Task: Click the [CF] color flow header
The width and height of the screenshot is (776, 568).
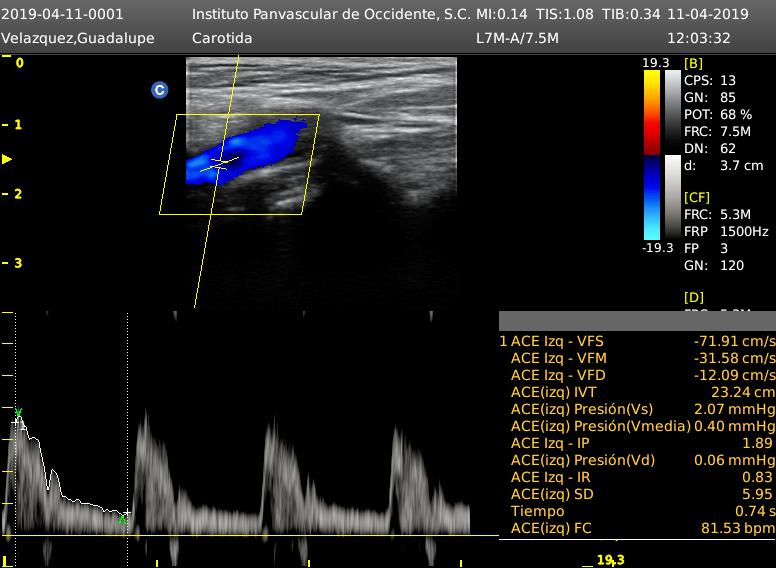Action: (x=697, y=197)
